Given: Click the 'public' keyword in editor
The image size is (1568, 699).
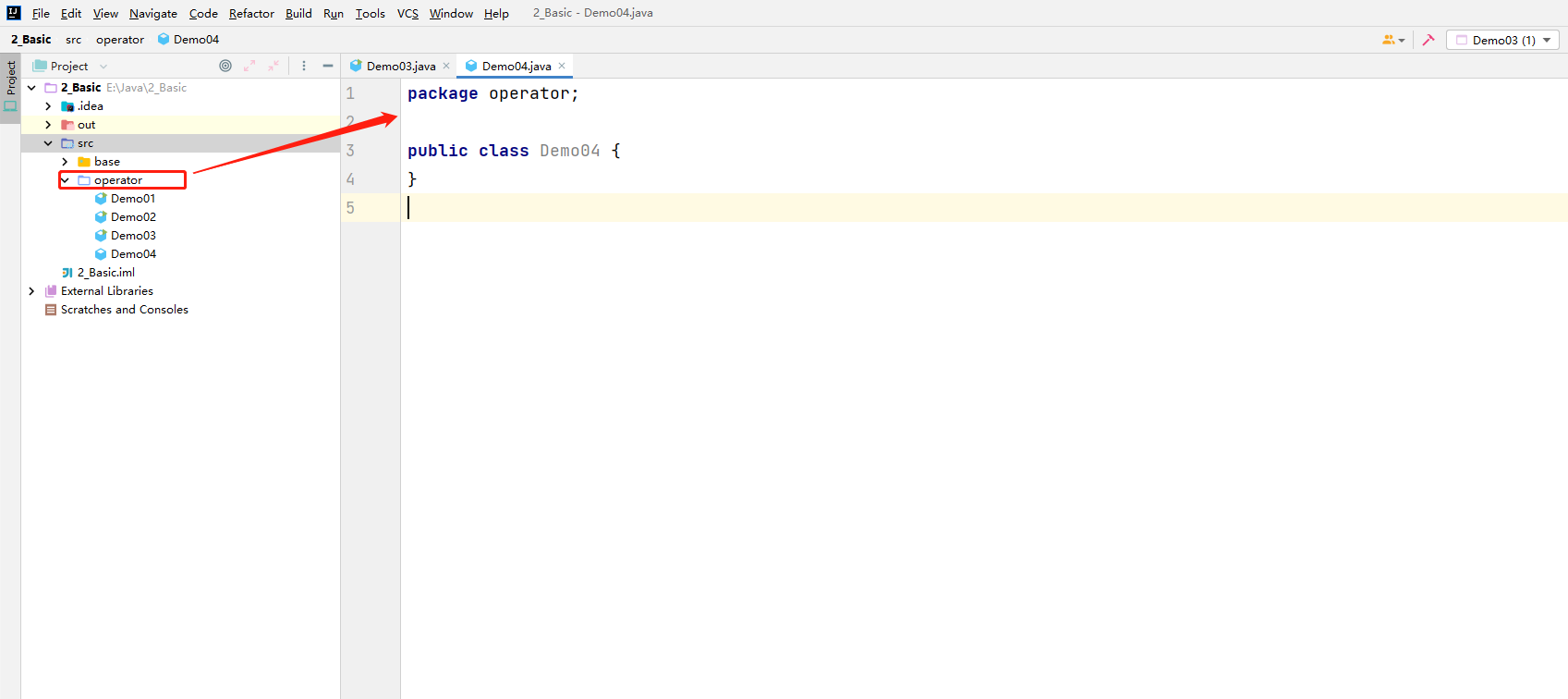Looking at the screenshot, I should coord(438,151).
